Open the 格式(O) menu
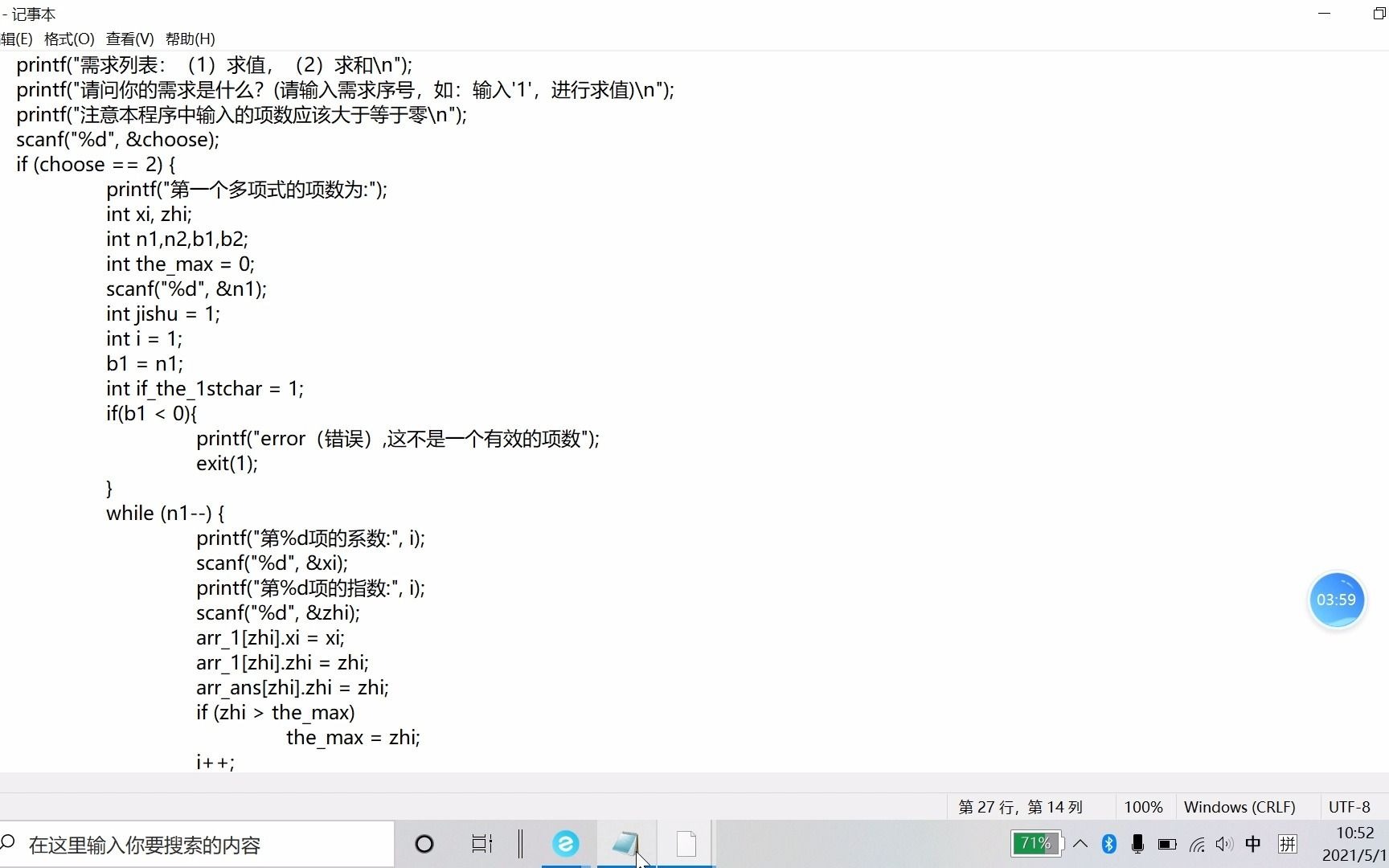 coord(69,39)
